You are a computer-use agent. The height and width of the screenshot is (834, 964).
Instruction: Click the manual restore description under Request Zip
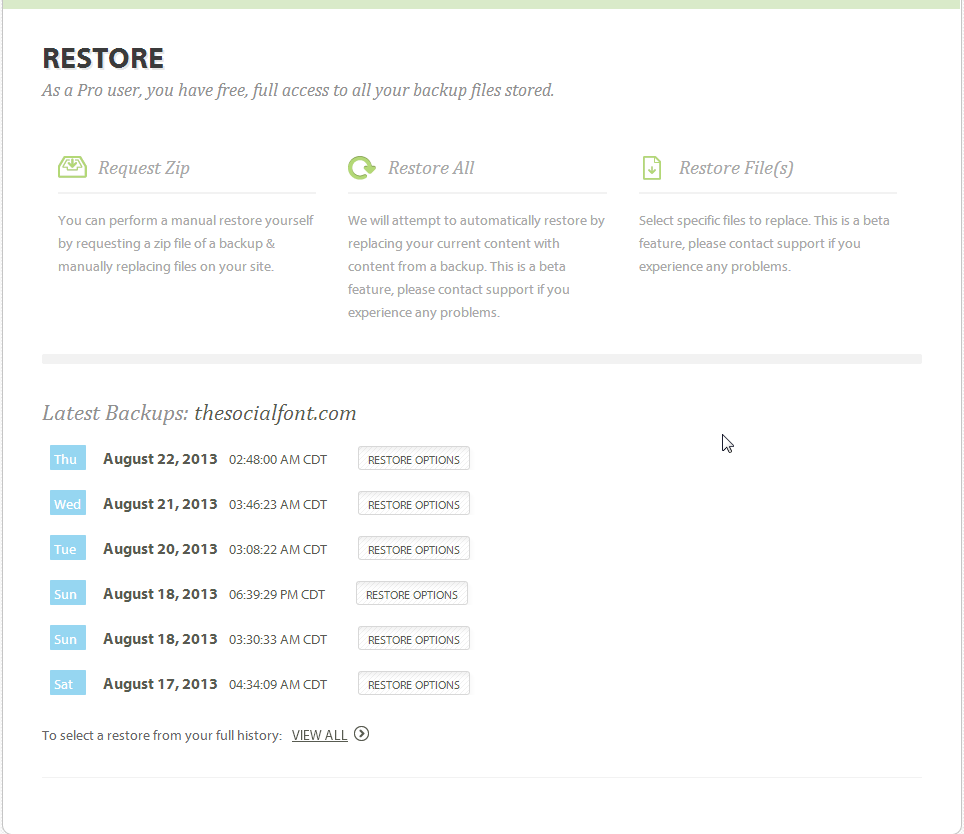186,243
